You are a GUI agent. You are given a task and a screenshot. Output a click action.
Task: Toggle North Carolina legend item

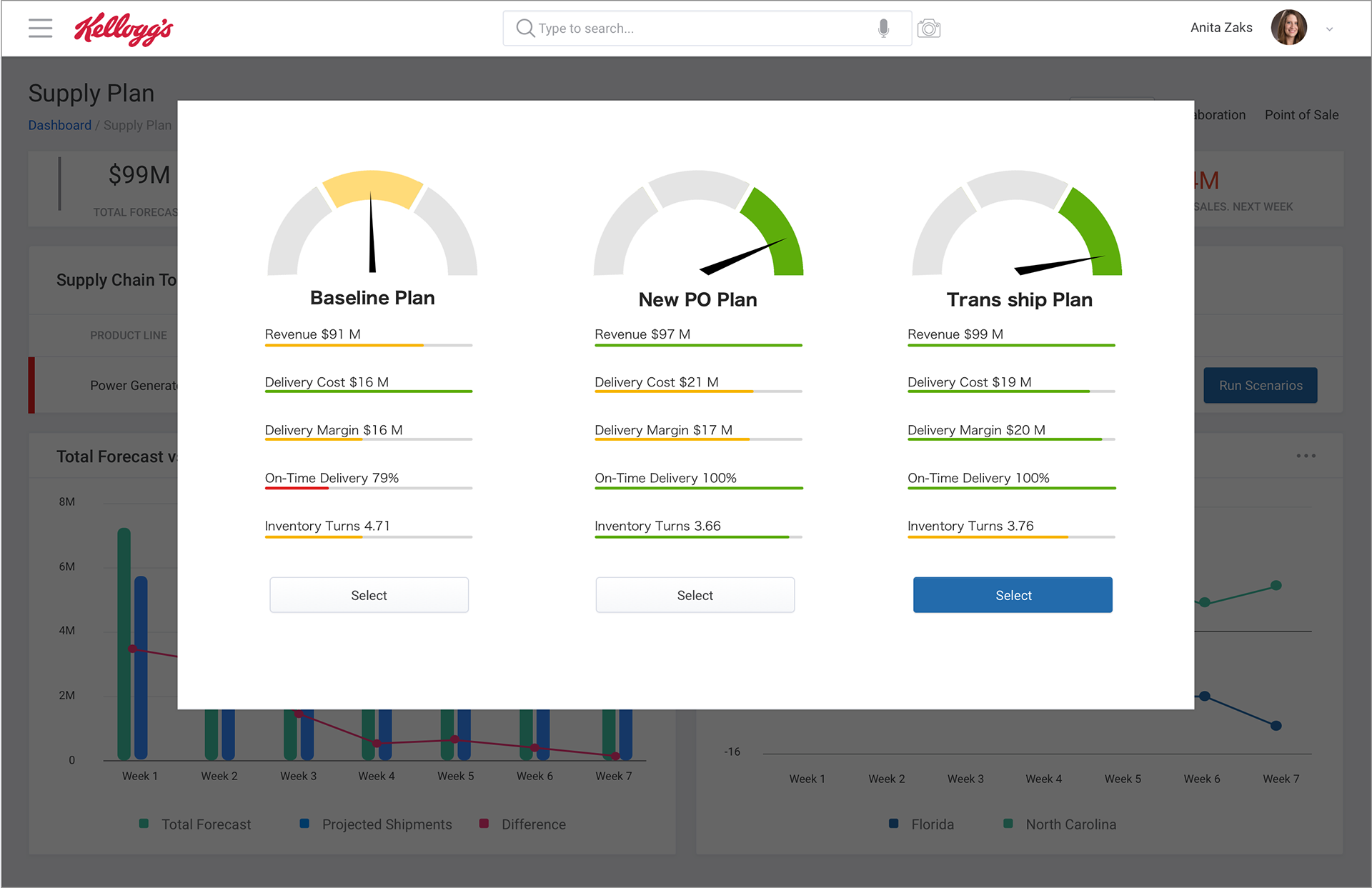[1060, 824]
